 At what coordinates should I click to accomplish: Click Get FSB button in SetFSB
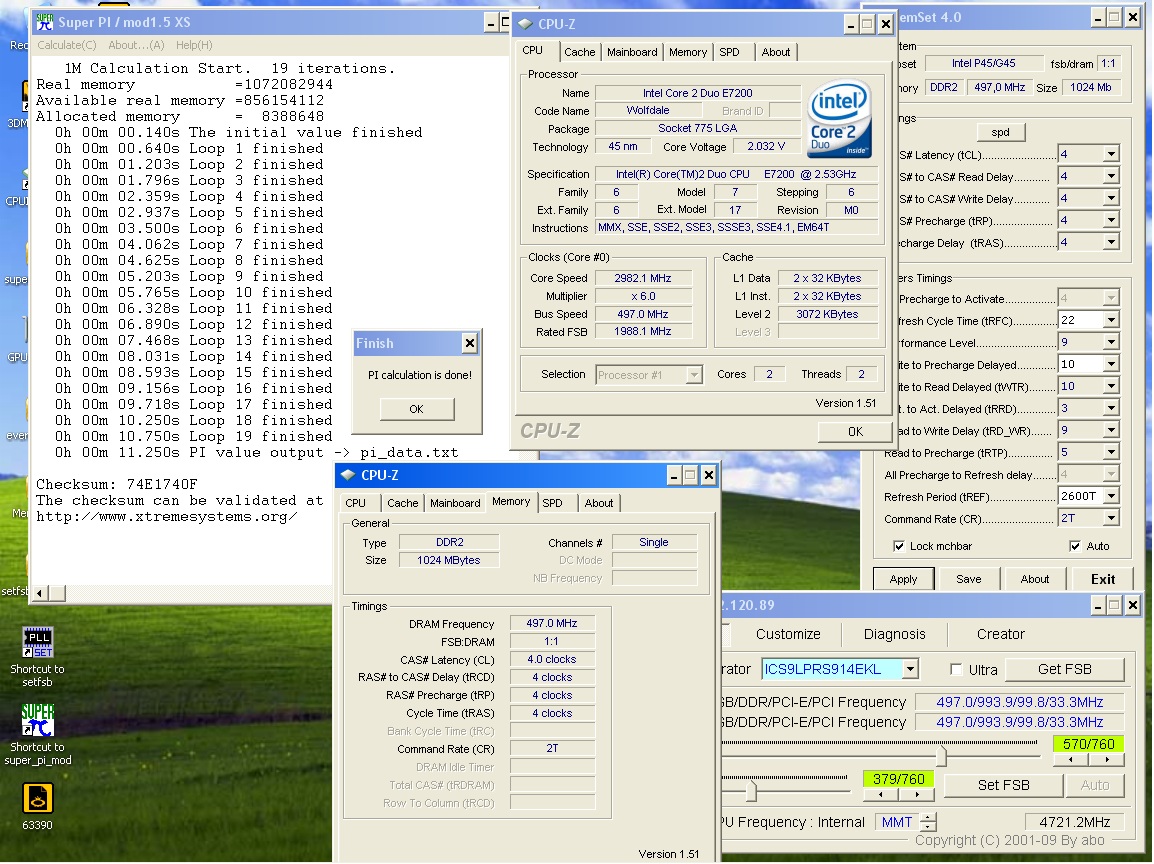pyautogui.click(x=1064, y=669)
